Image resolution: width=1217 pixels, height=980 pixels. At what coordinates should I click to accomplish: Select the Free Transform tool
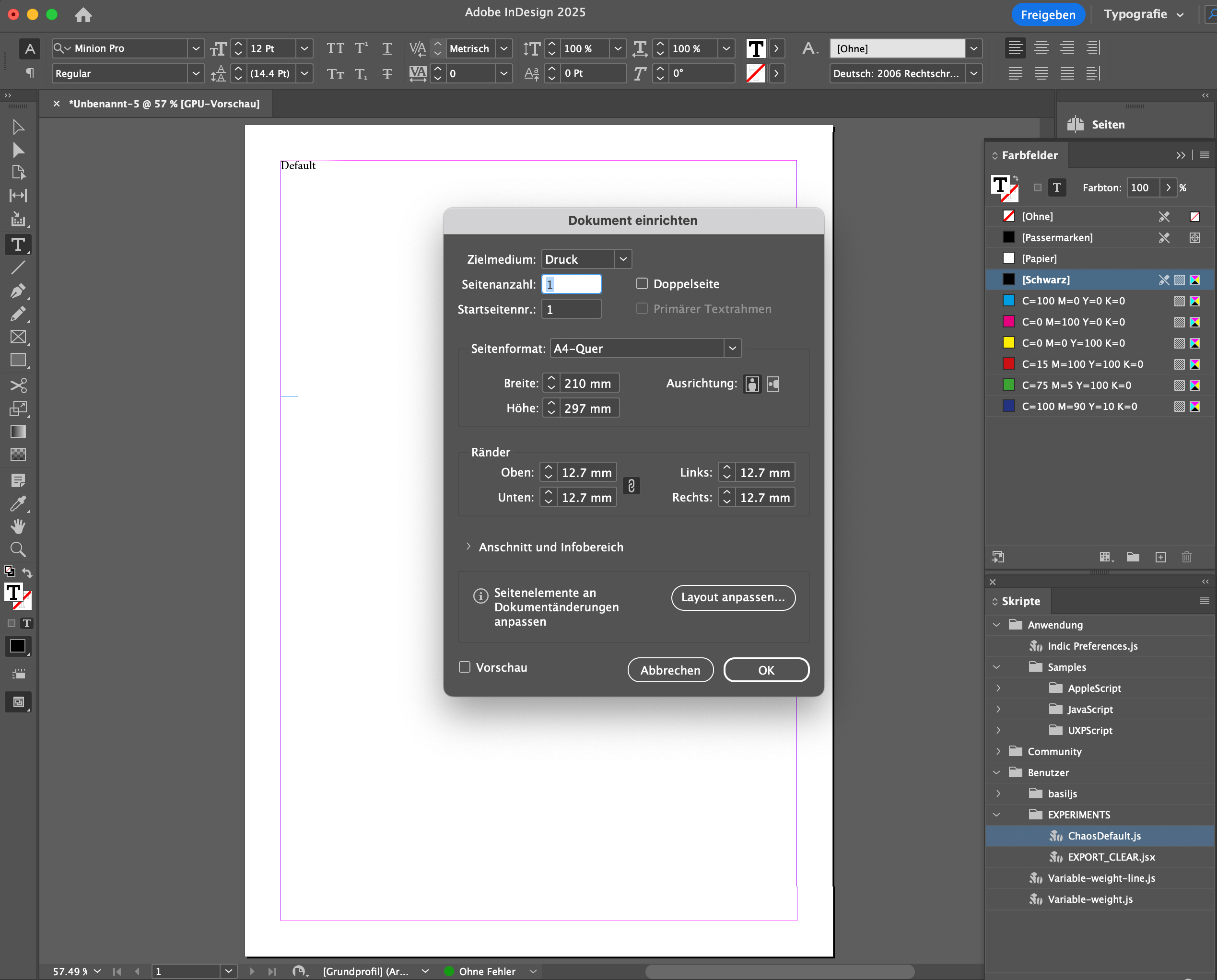tap(18, 408)
